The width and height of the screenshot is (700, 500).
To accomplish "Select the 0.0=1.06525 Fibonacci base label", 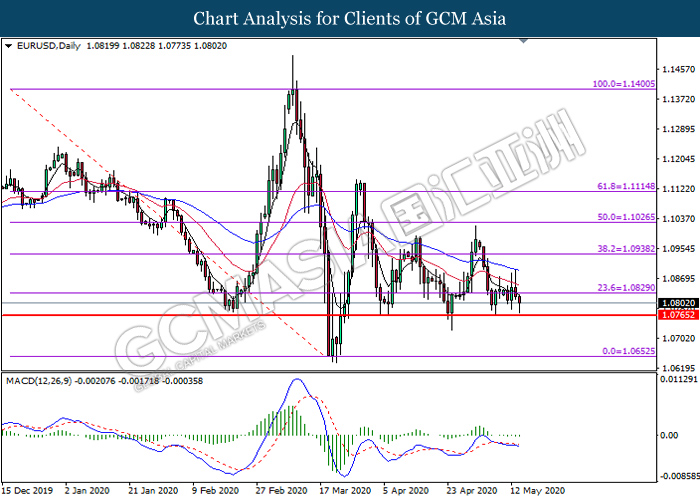I will coord(626,351).
